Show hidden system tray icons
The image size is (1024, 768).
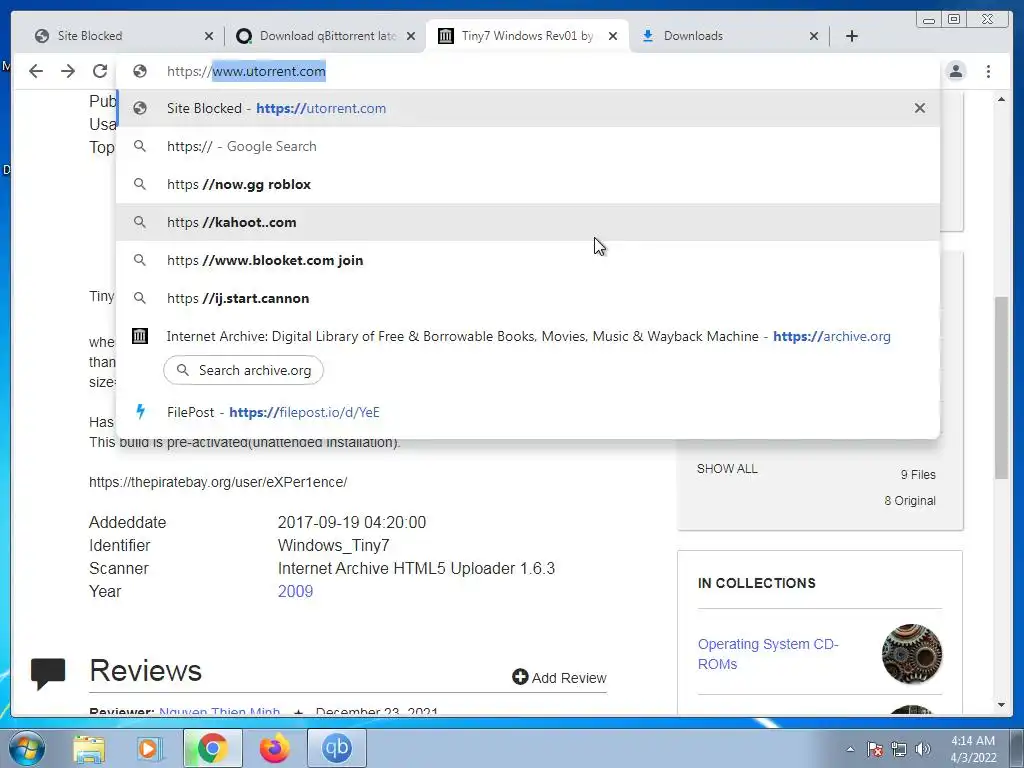[850, 749]
